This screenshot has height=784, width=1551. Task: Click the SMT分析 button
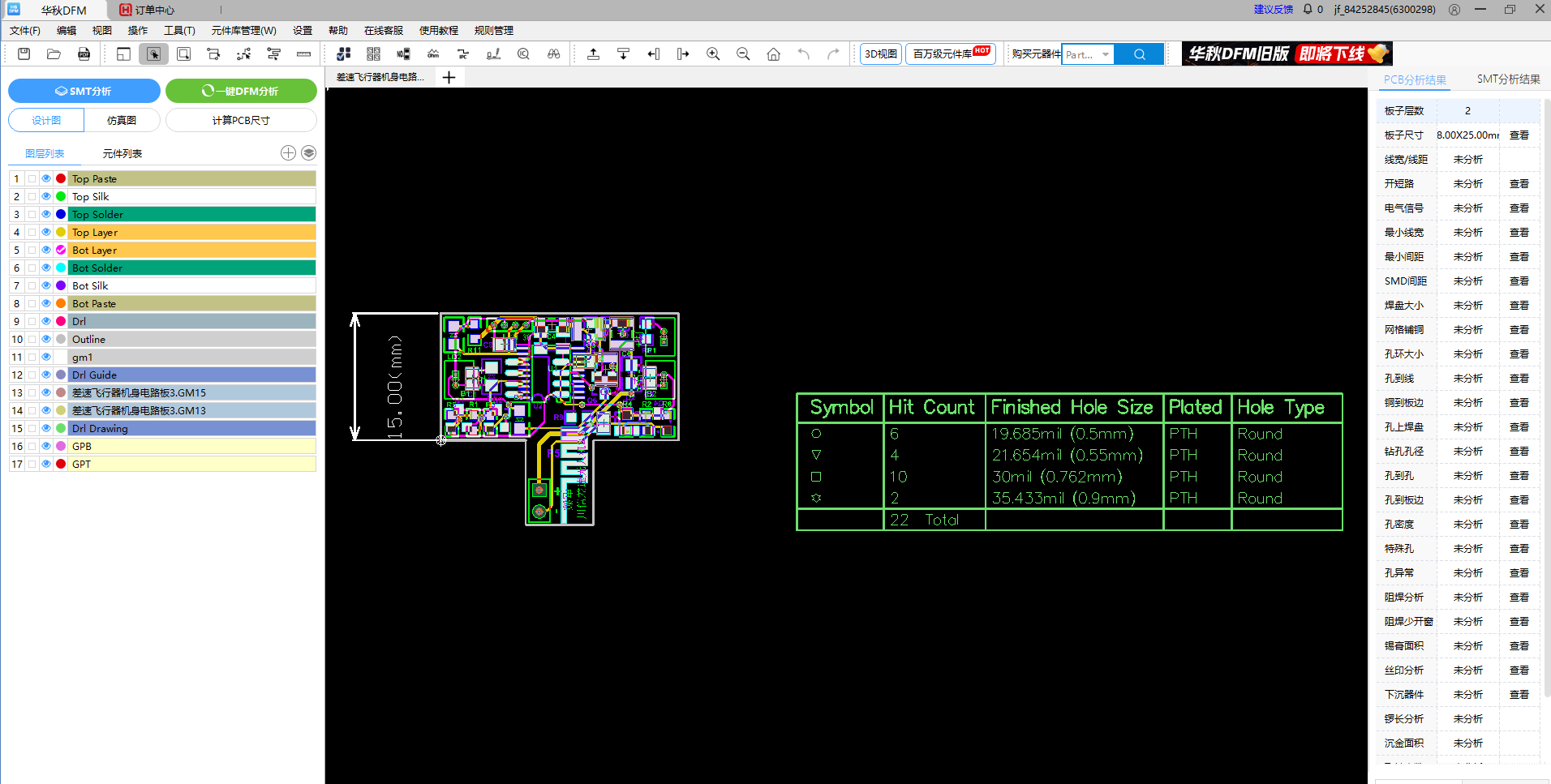[x=84, y=91]
